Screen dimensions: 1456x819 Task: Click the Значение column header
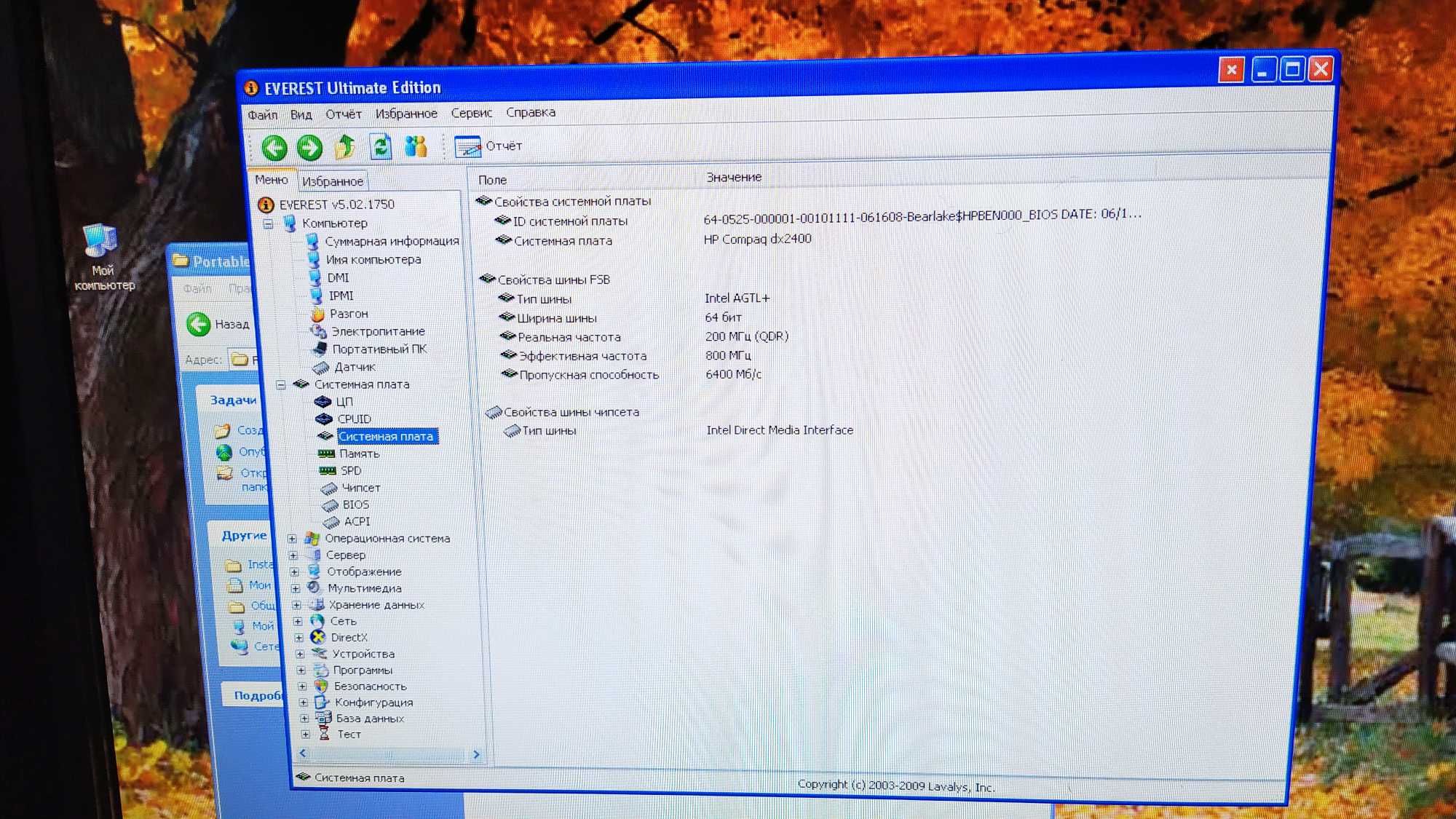coord(734,177)
